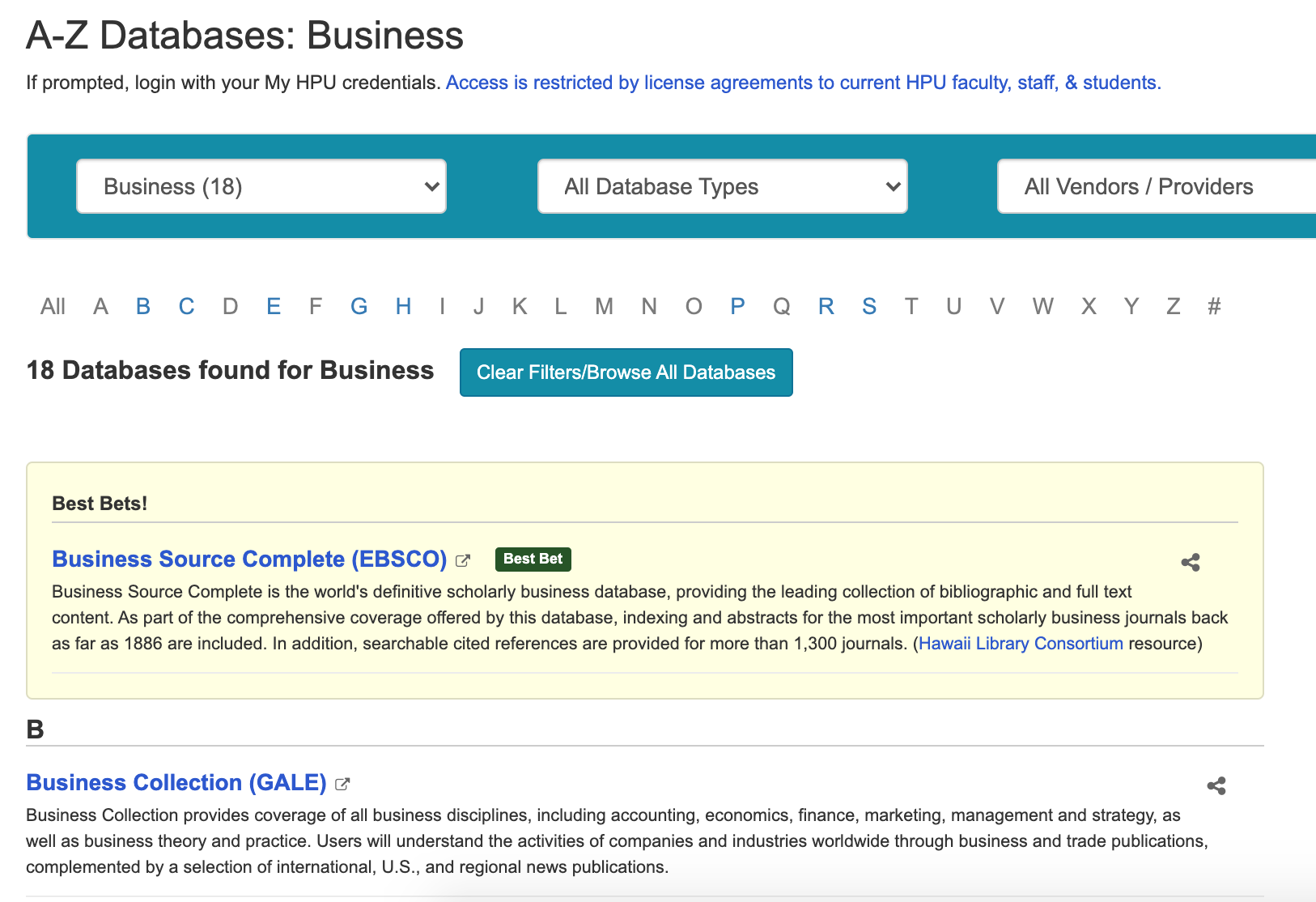Filter databases by letter R
The width and height of the screenshot is (1316, 902).
[826, 306]
